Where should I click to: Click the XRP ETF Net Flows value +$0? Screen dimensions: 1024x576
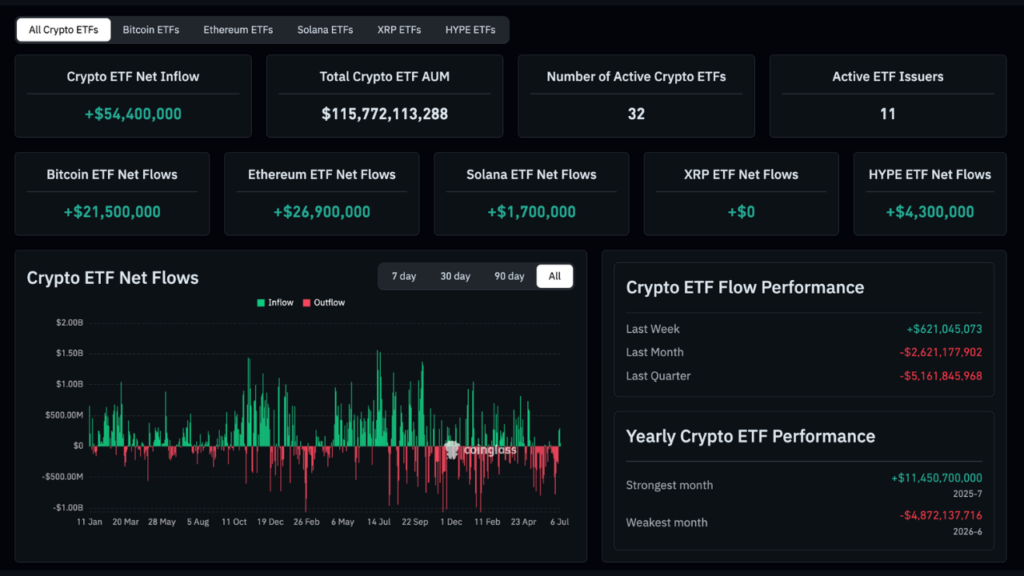coord(741,212)
